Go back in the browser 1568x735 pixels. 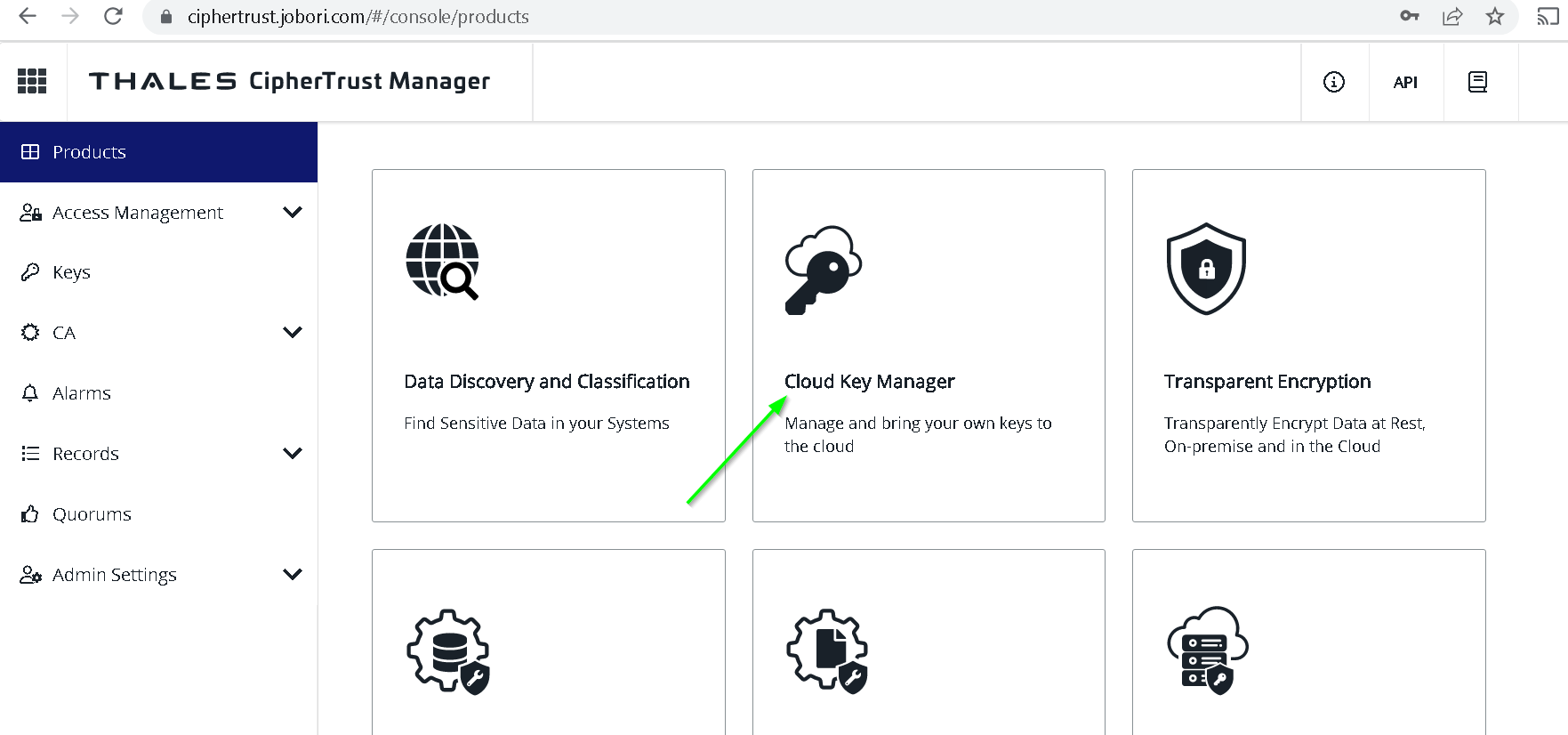(x=28, y=16)
